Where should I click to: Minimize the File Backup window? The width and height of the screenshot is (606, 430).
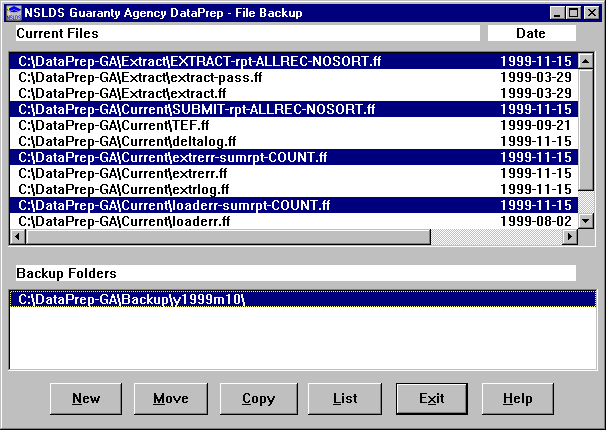[x=557, y=13]
